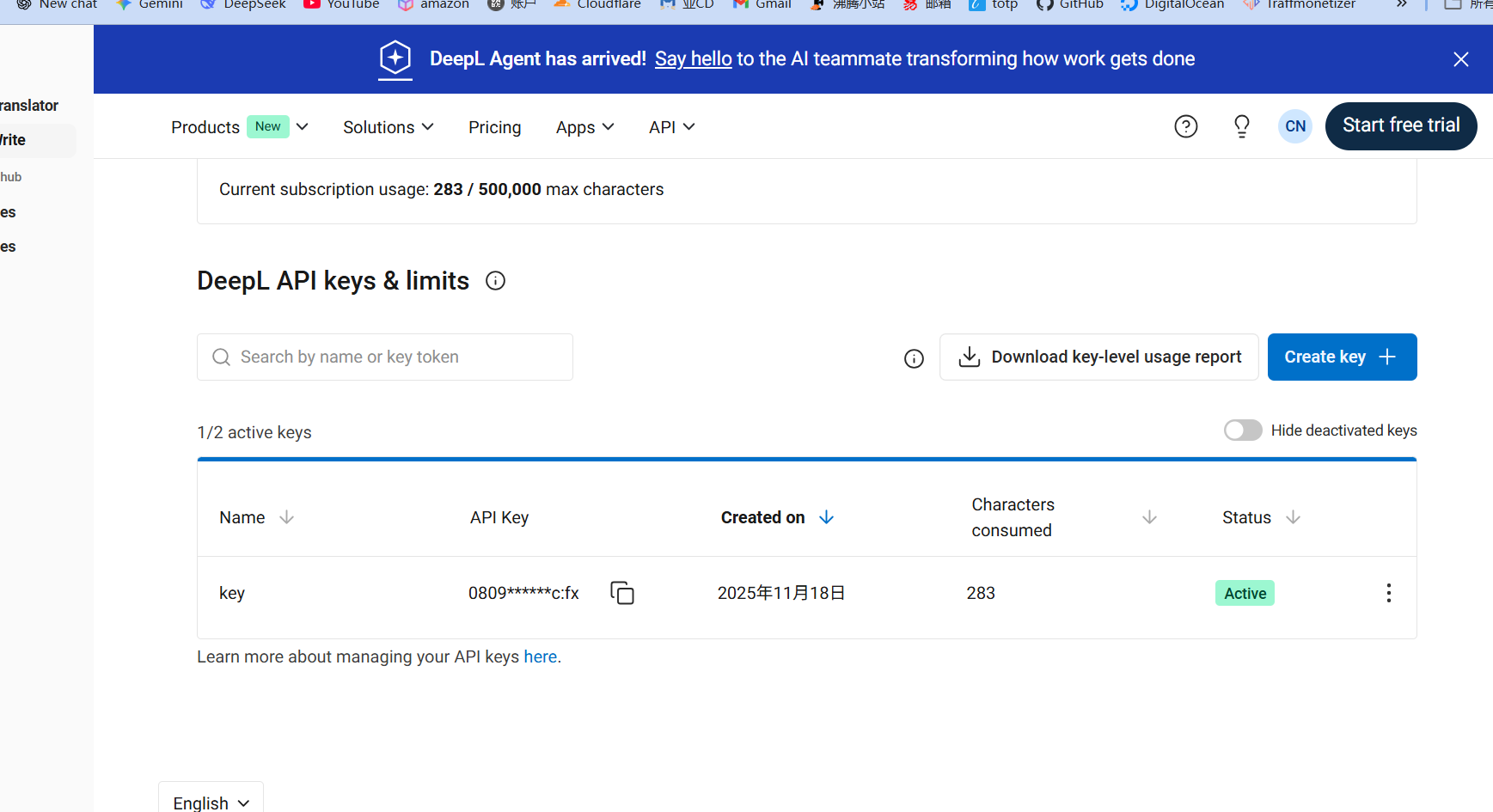The image size is (1493, 812).
Task: Open the Apps menu
Action: coord(584,127)
